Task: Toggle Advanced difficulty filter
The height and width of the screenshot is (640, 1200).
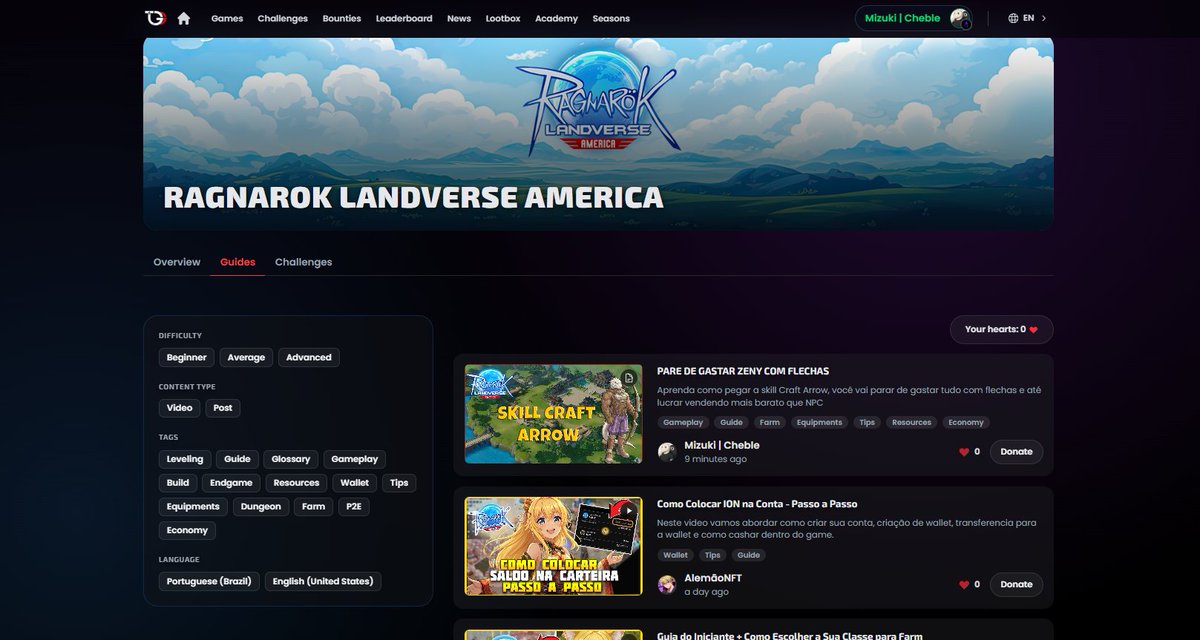Action: point(309,357)
